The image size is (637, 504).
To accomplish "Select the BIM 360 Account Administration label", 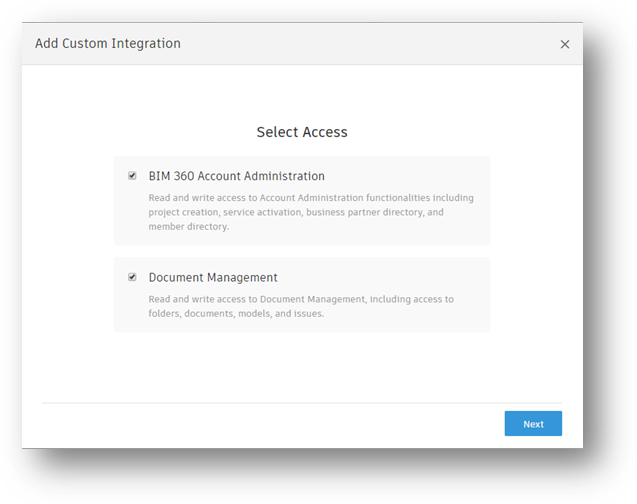I will (x=236, y=176).
